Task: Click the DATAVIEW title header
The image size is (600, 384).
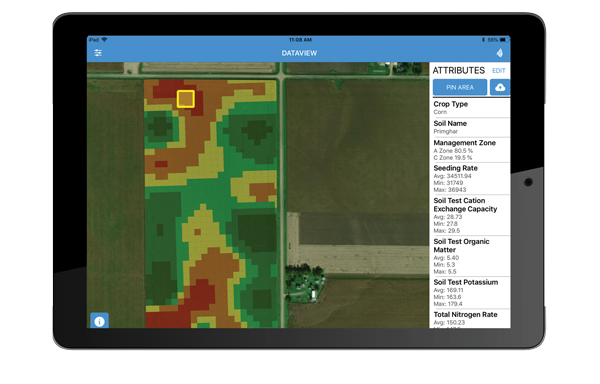Action: [x=299, y=53]
